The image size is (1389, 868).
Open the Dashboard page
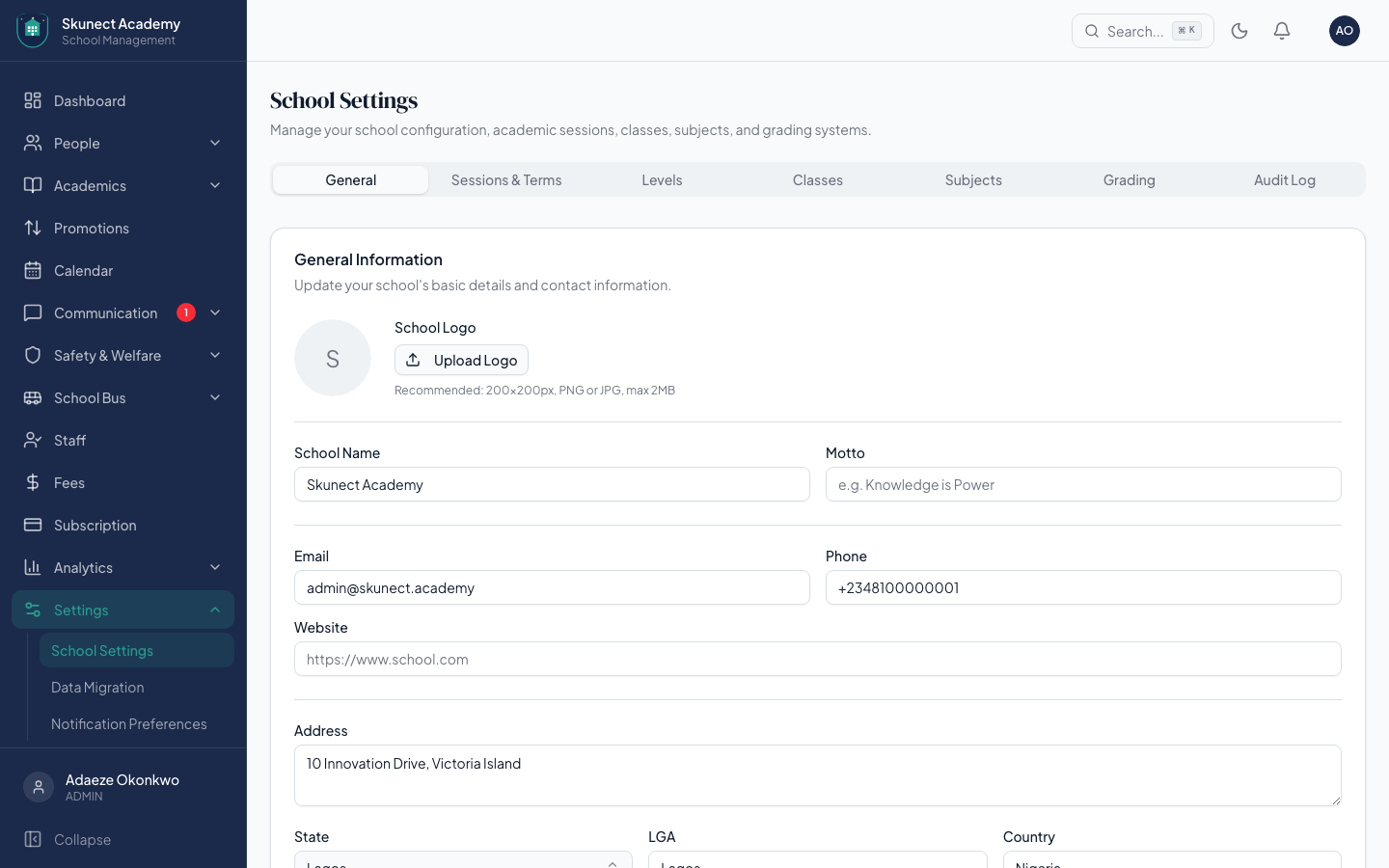pyautogui.click(x=123, y=100)
